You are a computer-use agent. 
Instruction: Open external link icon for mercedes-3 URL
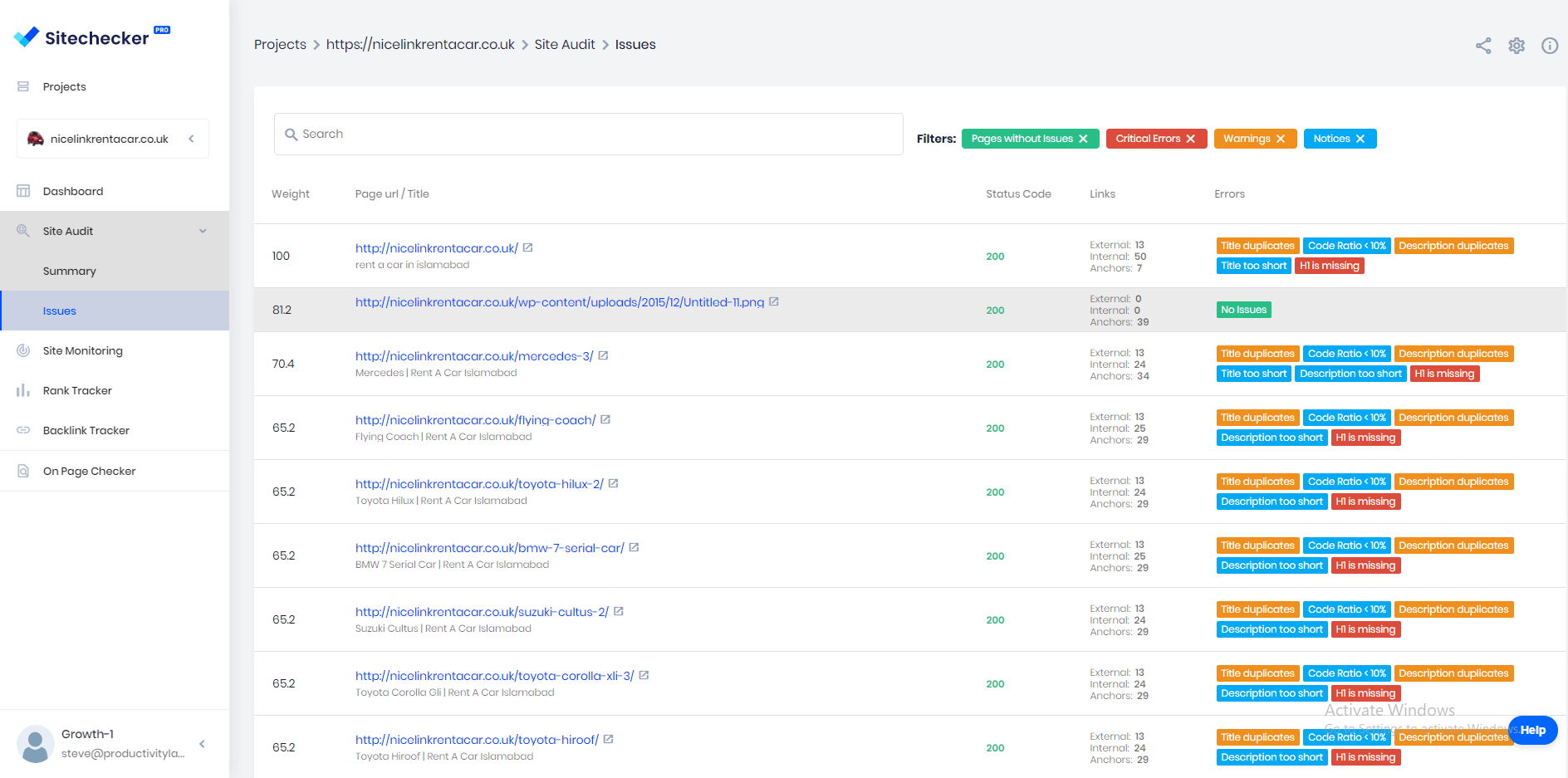(603, 355)
